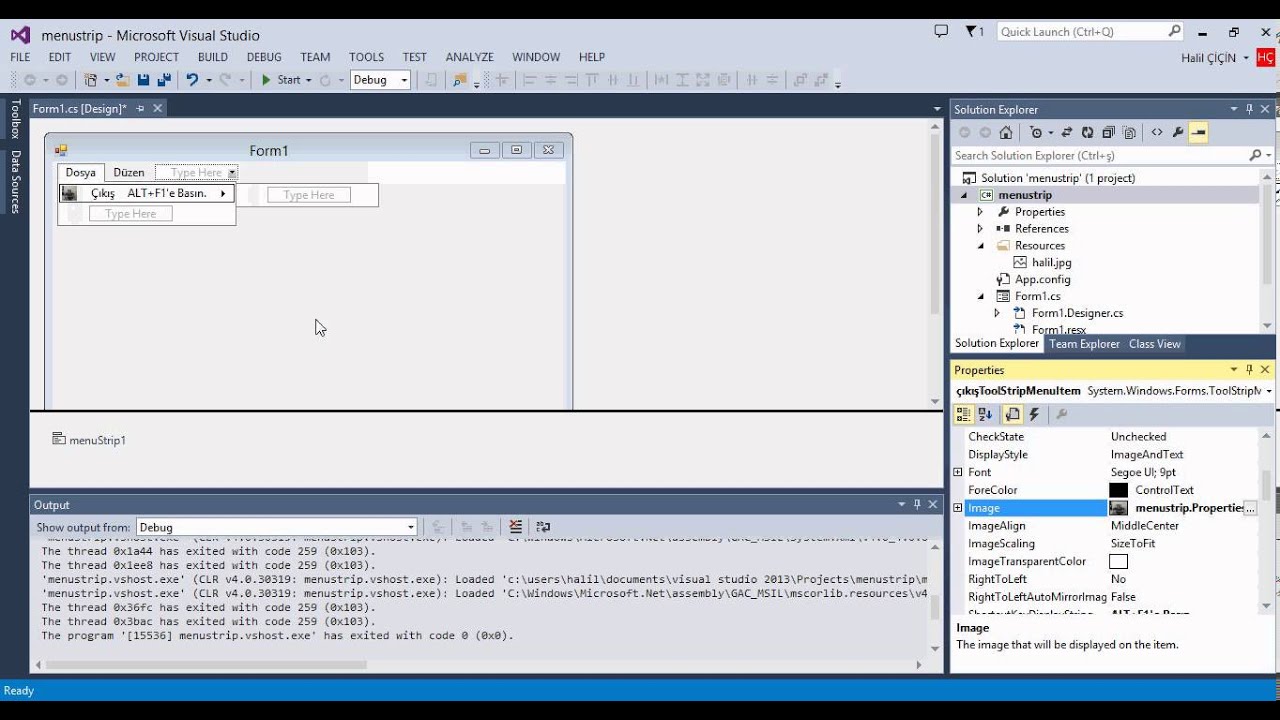Expand the References node

pyautogui.click(x=980, y=229)
